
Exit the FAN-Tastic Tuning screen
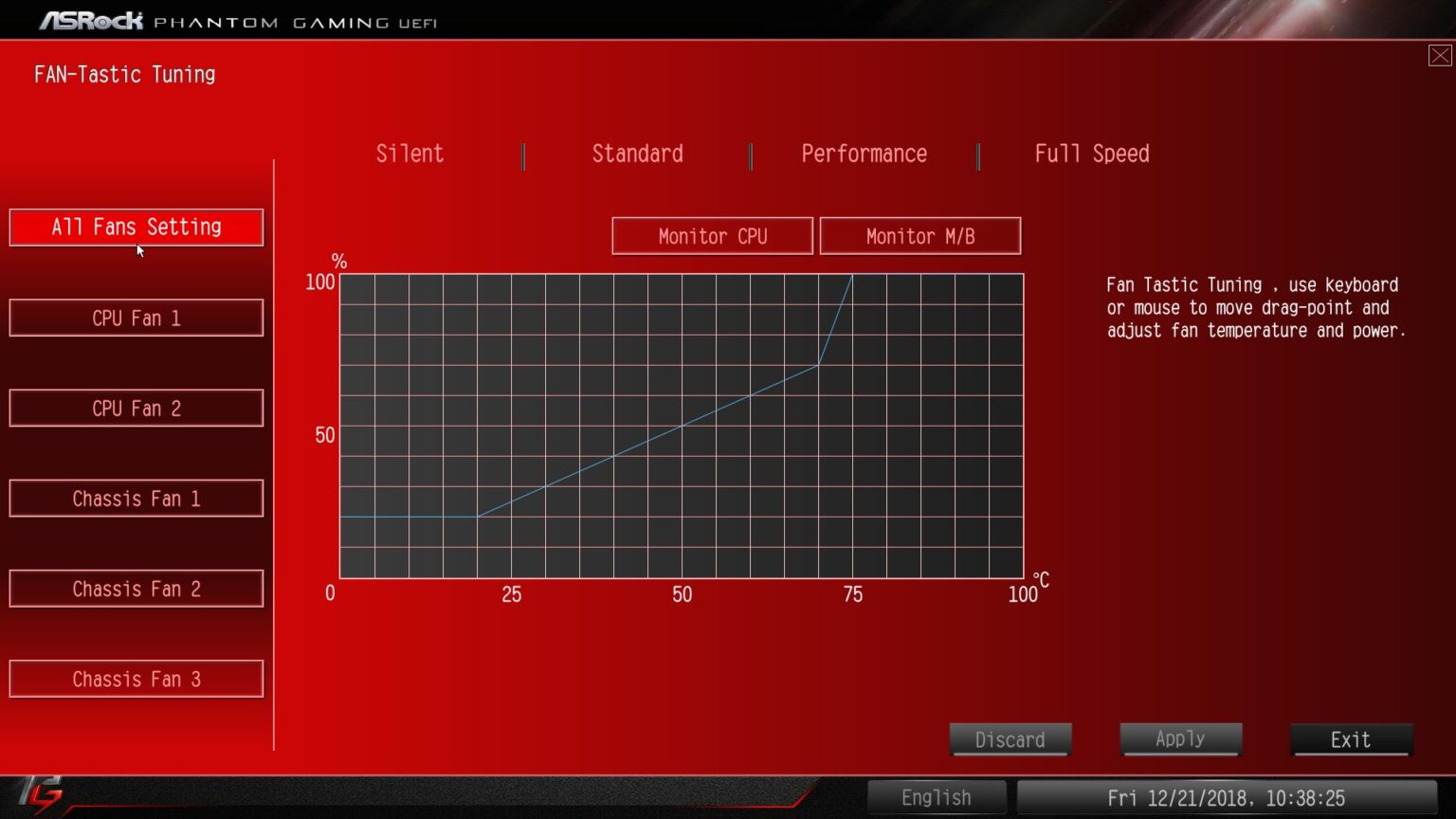pyautogui.click(x=1351, y=739)
